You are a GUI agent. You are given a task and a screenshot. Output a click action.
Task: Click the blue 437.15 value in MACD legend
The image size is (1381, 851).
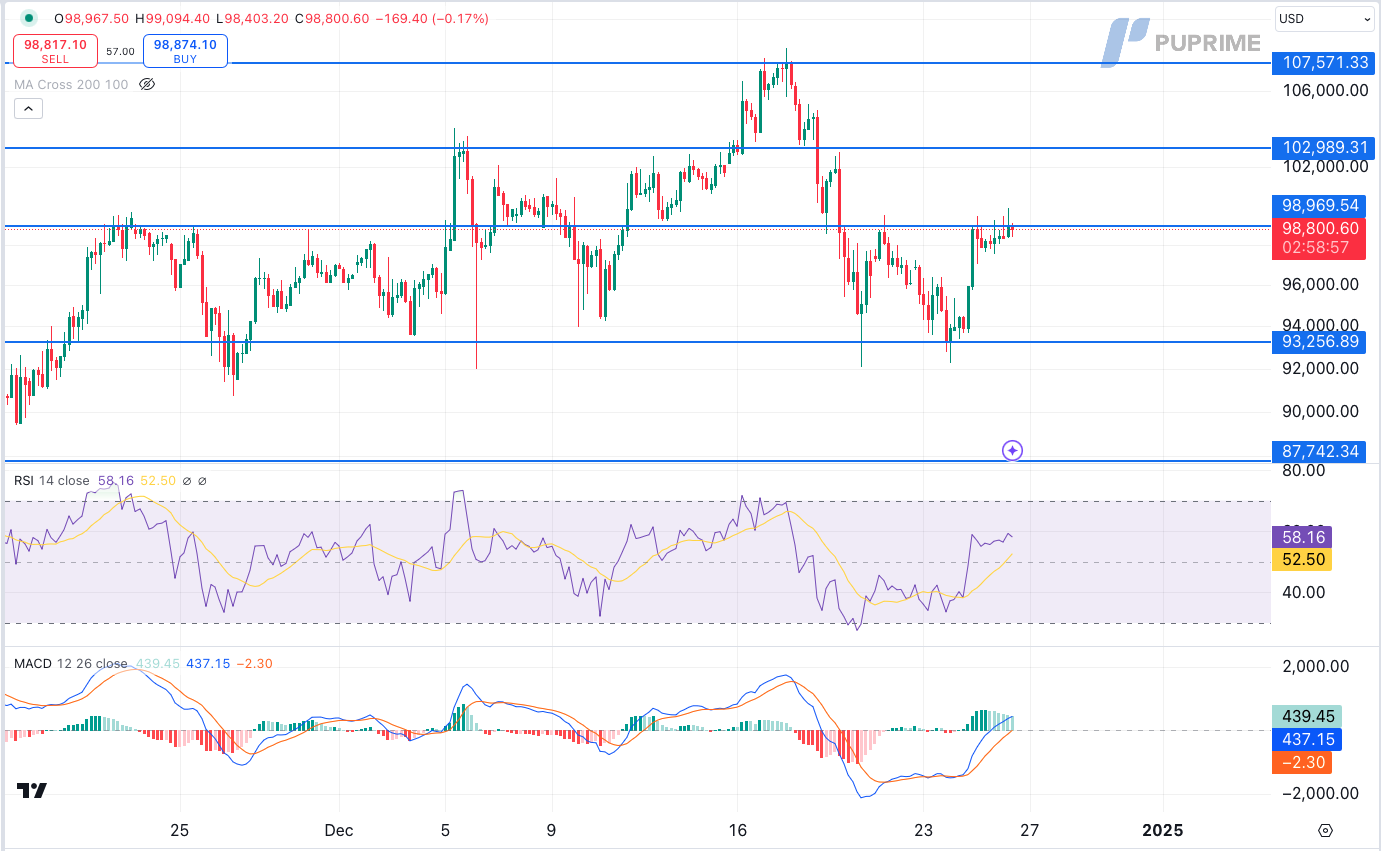(208, 663)
